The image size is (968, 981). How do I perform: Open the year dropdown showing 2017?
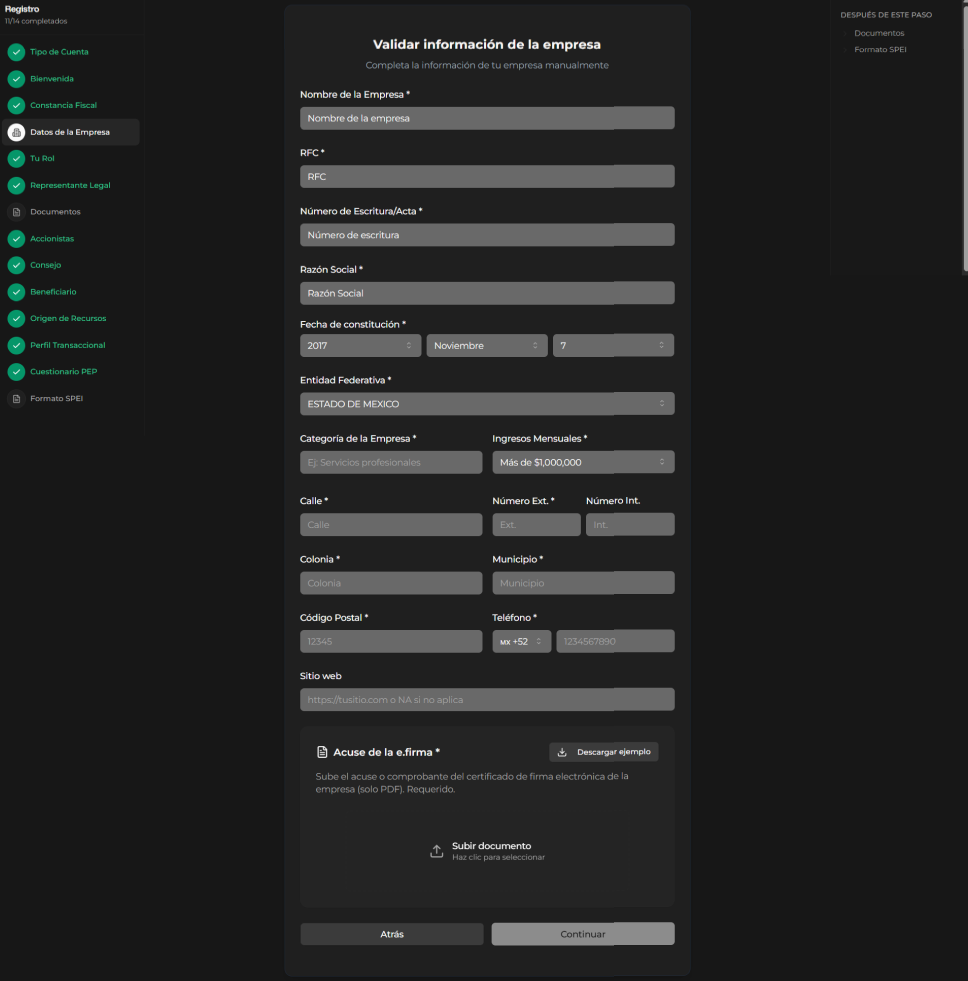[360, 345]
